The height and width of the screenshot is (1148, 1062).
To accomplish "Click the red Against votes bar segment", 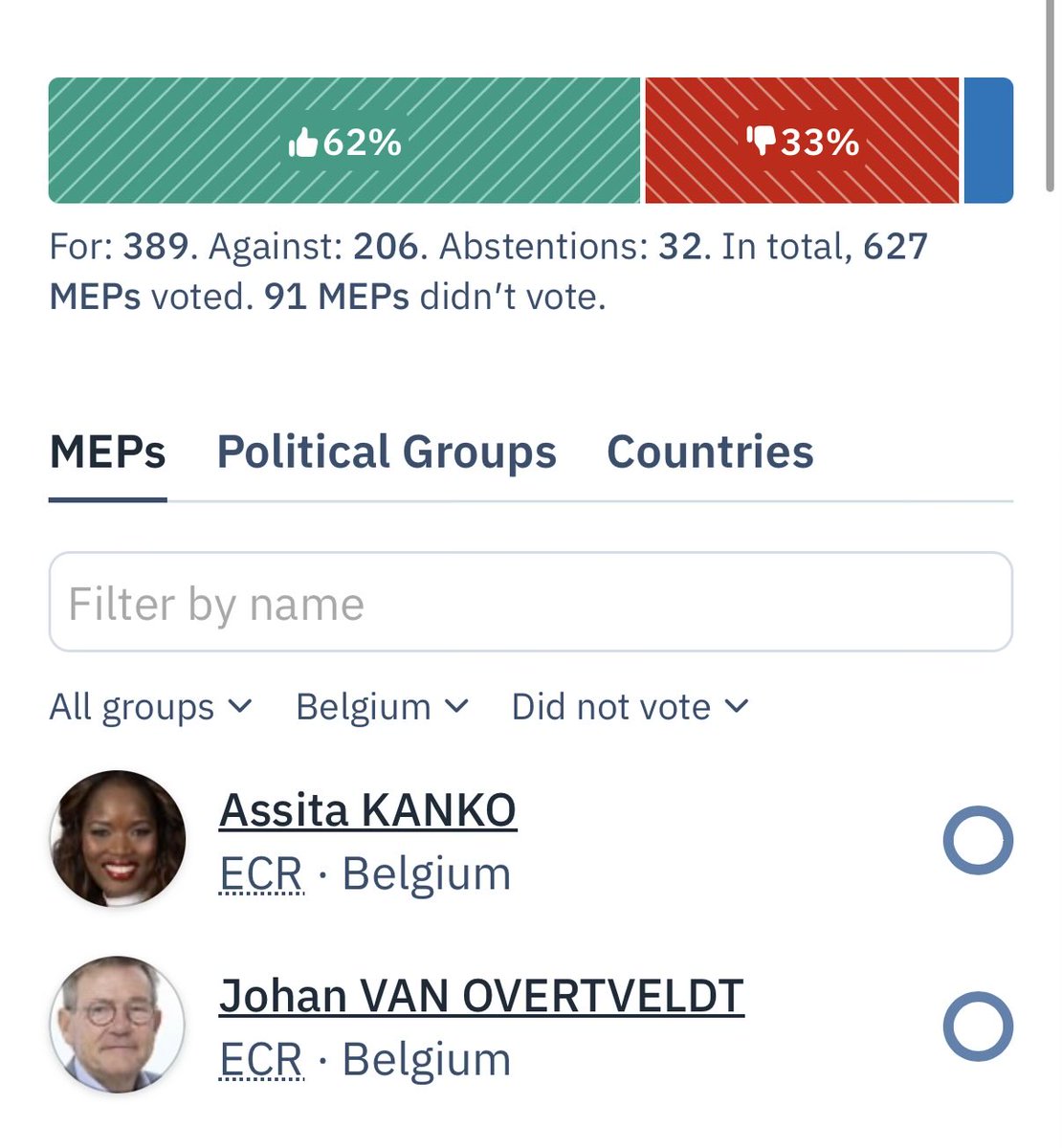I will click(802, 141).
